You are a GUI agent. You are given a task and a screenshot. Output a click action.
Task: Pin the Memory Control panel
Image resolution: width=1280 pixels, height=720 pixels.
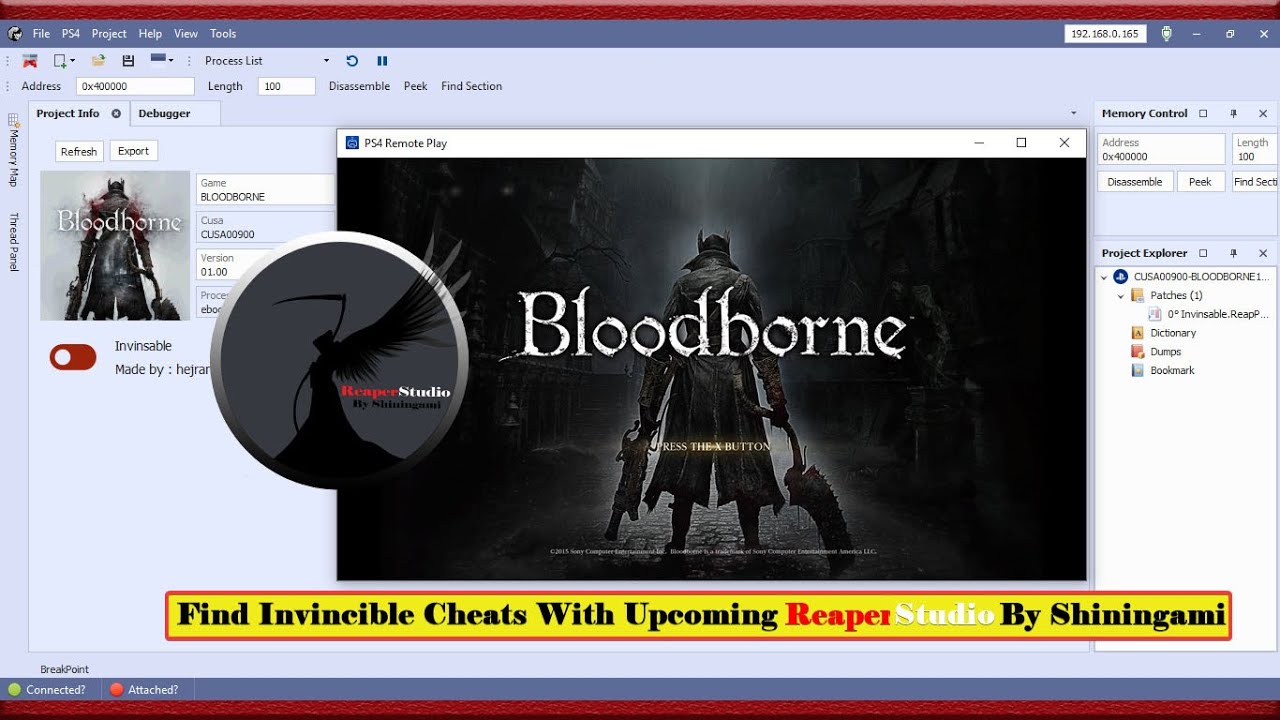1233,114
